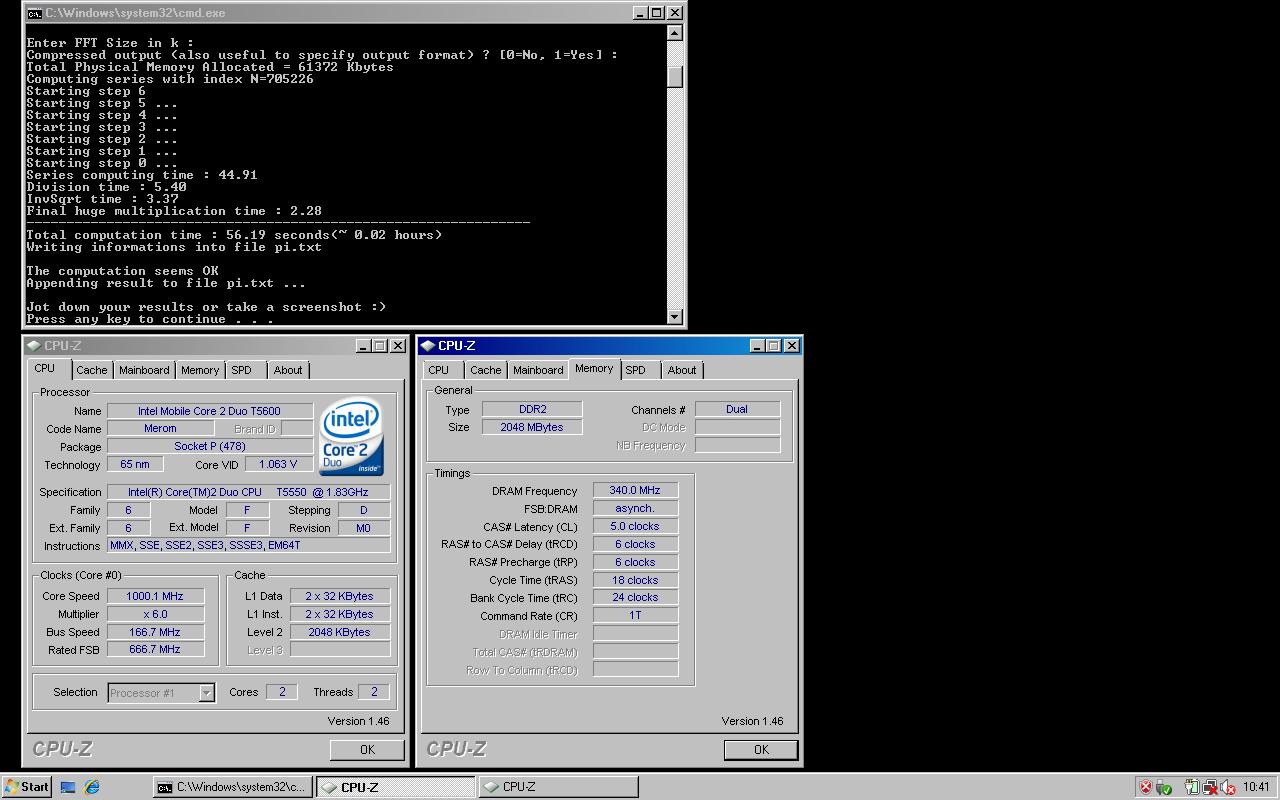
Task: Open Cache tab in left CPU-Z window
Action: tap(91, 370)
